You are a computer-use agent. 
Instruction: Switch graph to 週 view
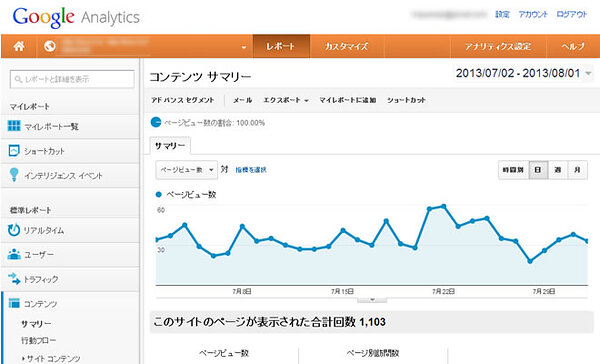point(558,170)
